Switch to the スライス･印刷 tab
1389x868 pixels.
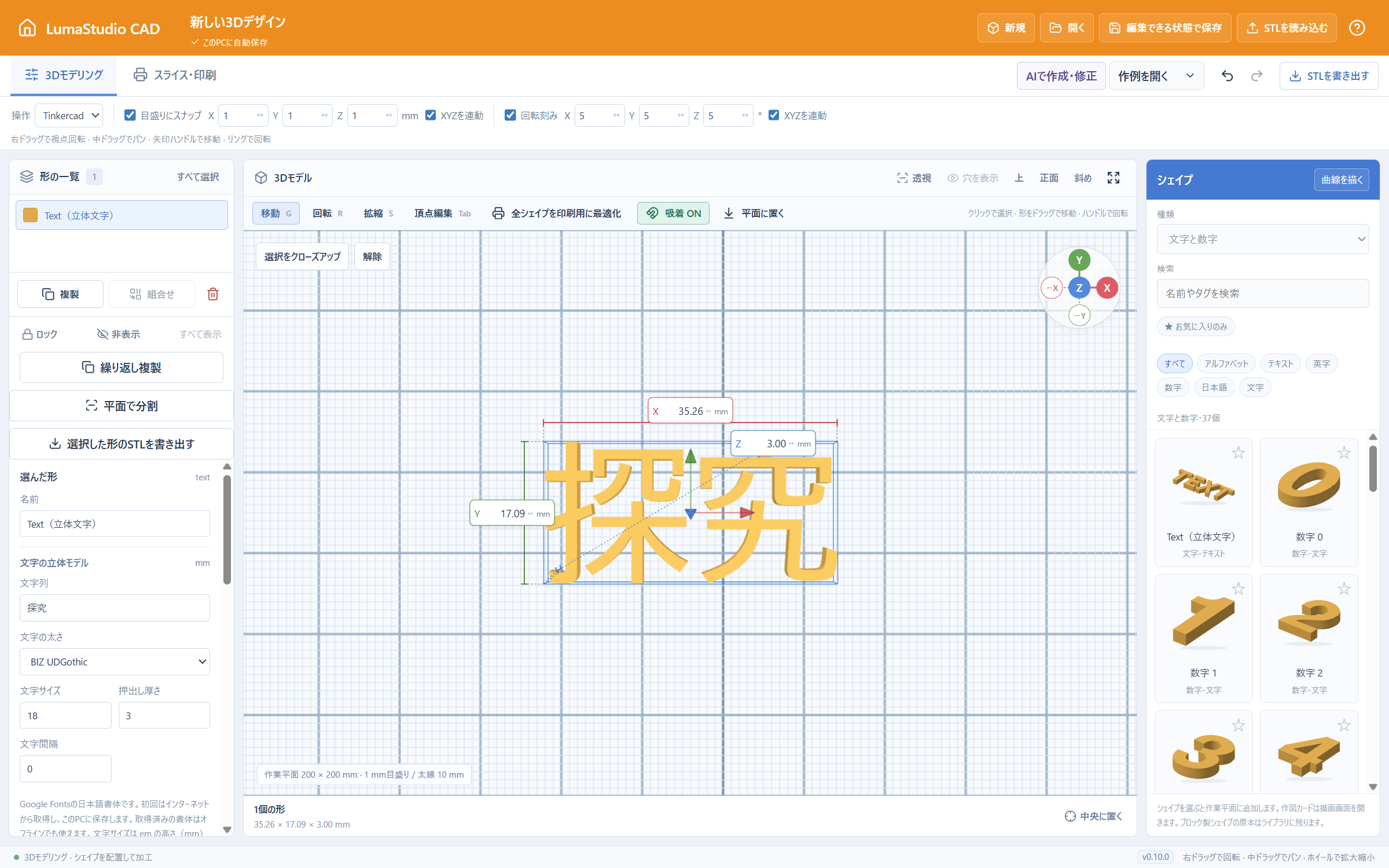175,75
